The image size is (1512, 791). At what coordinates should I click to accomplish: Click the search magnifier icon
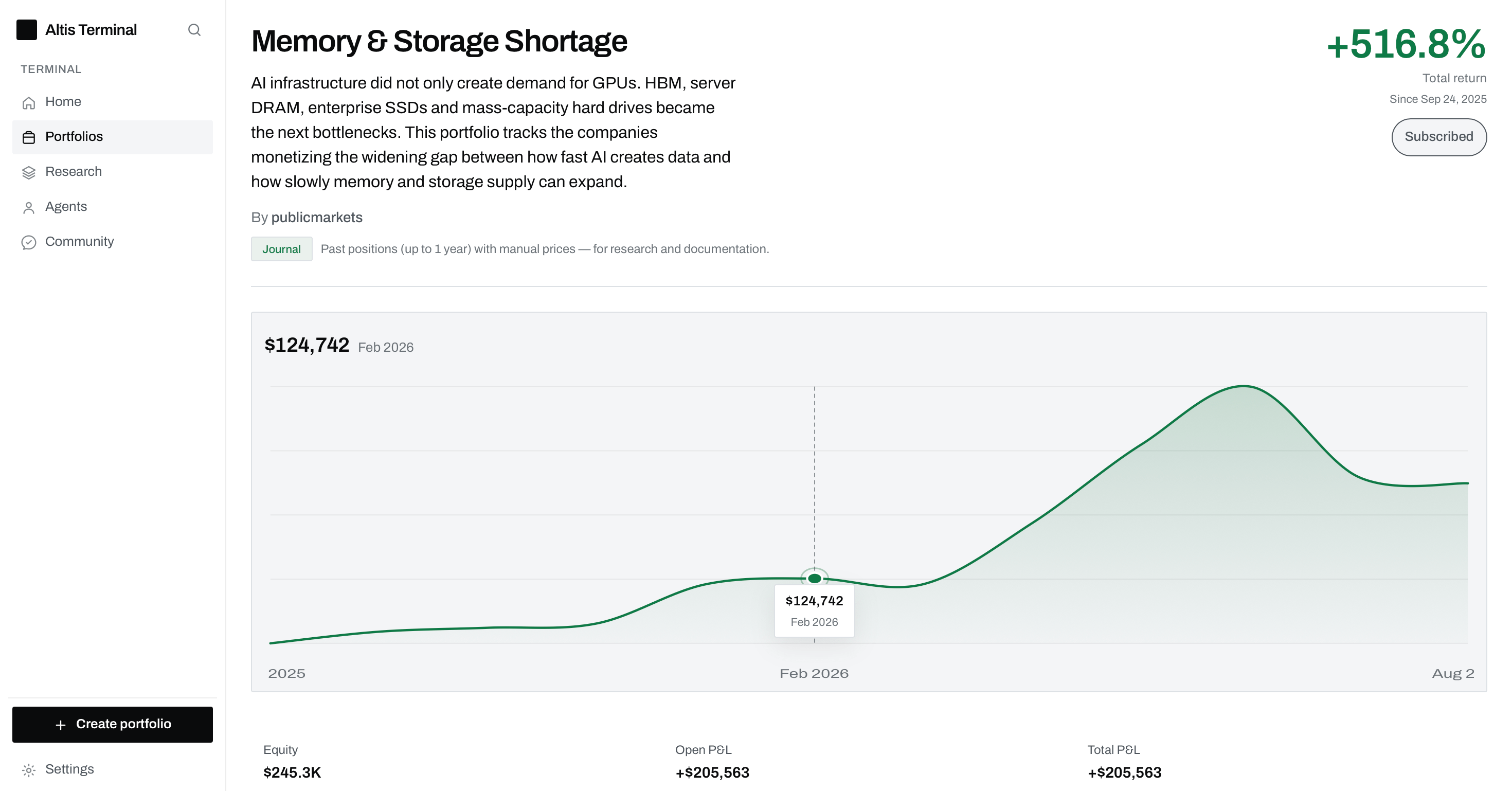[x=194, y=30]
